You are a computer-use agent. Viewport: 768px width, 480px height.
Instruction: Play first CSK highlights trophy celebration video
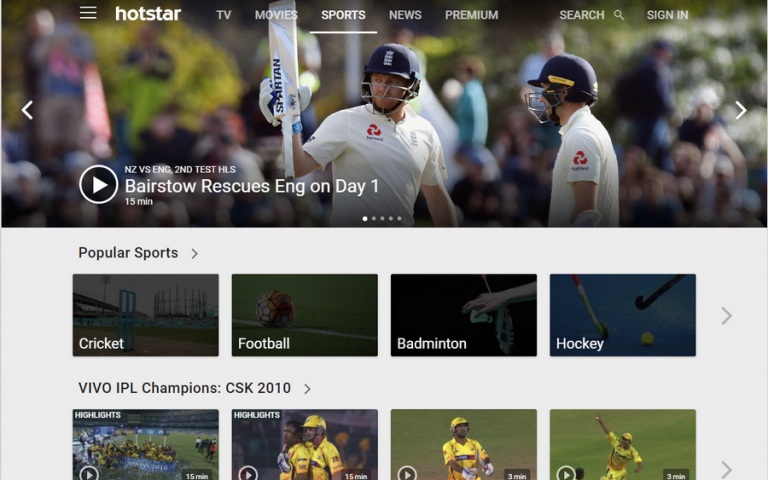point(145,445)
